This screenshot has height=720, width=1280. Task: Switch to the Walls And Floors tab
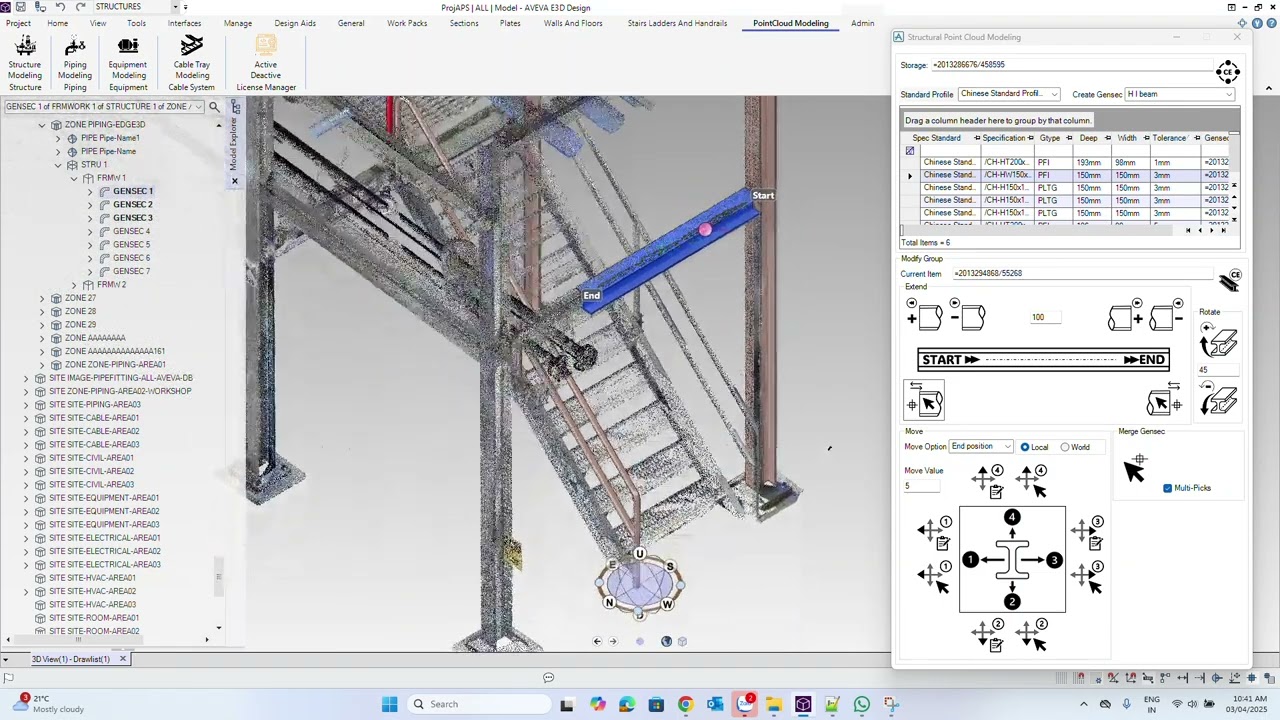coord(573,23)
